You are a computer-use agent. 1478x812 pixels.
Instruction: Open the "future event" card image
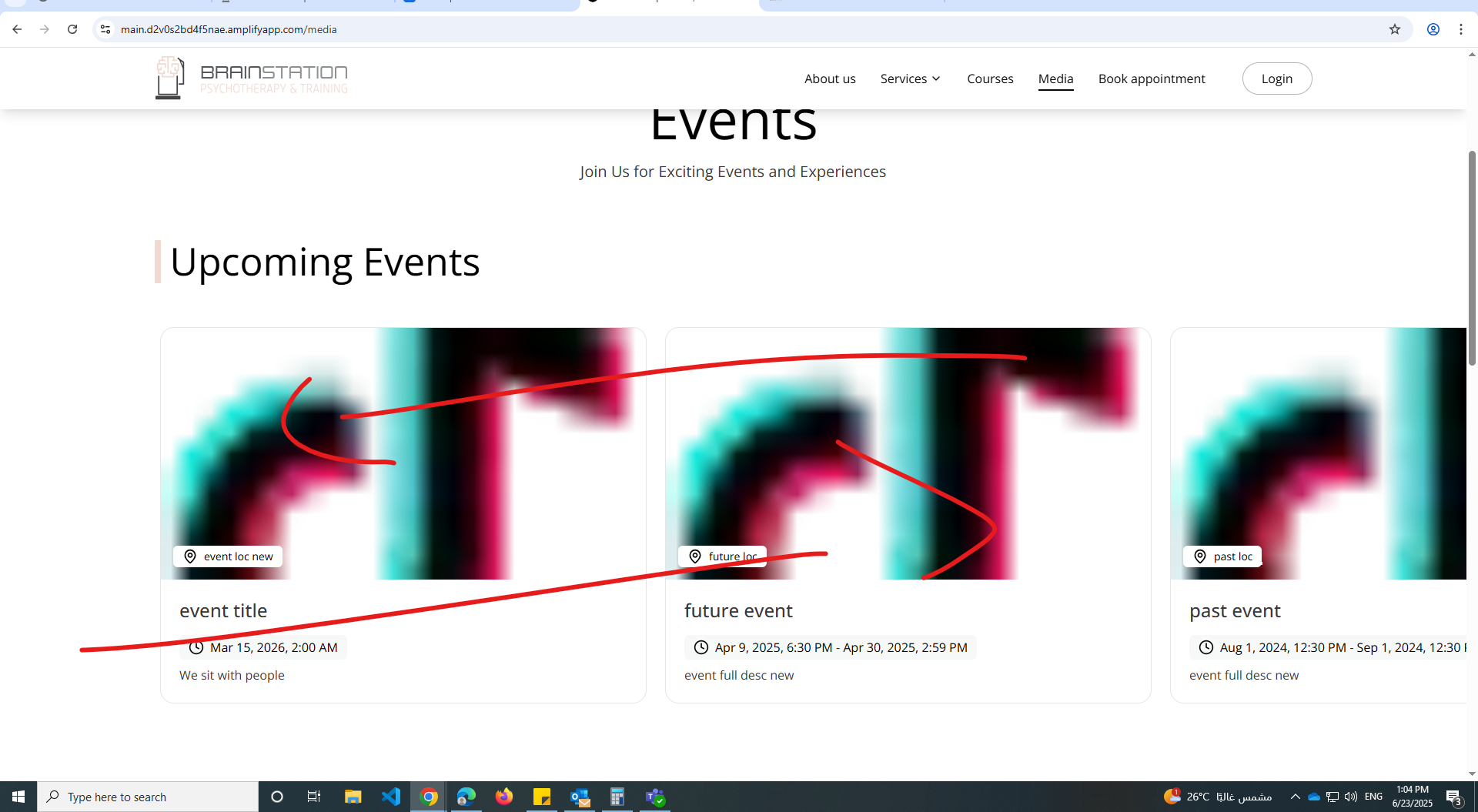(x=908, y=453)
